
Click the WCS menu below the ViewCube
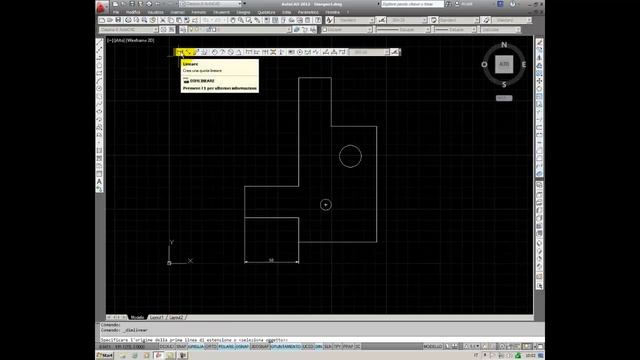pos(504,98)
